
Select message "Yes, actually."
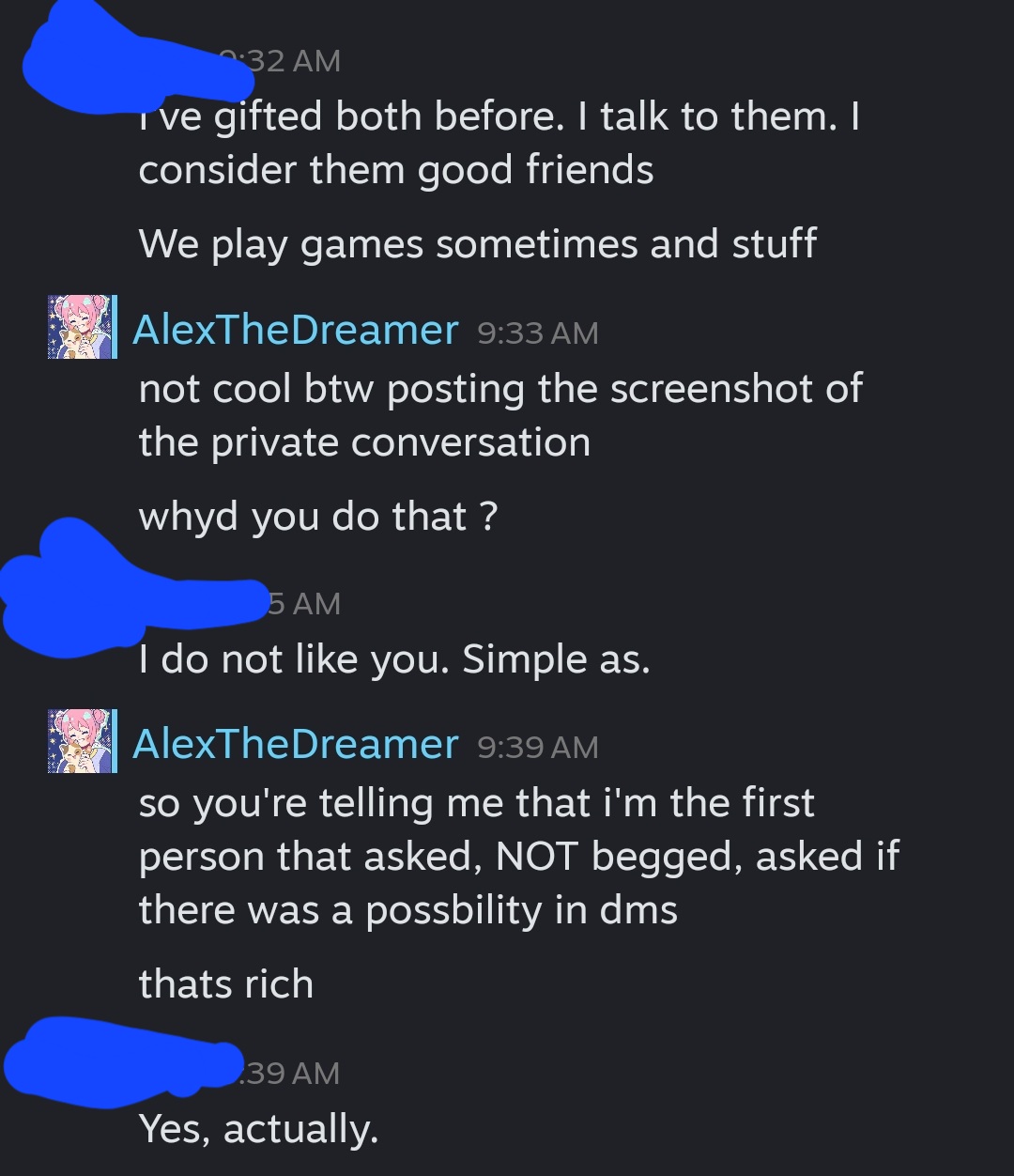(258, 1129)
